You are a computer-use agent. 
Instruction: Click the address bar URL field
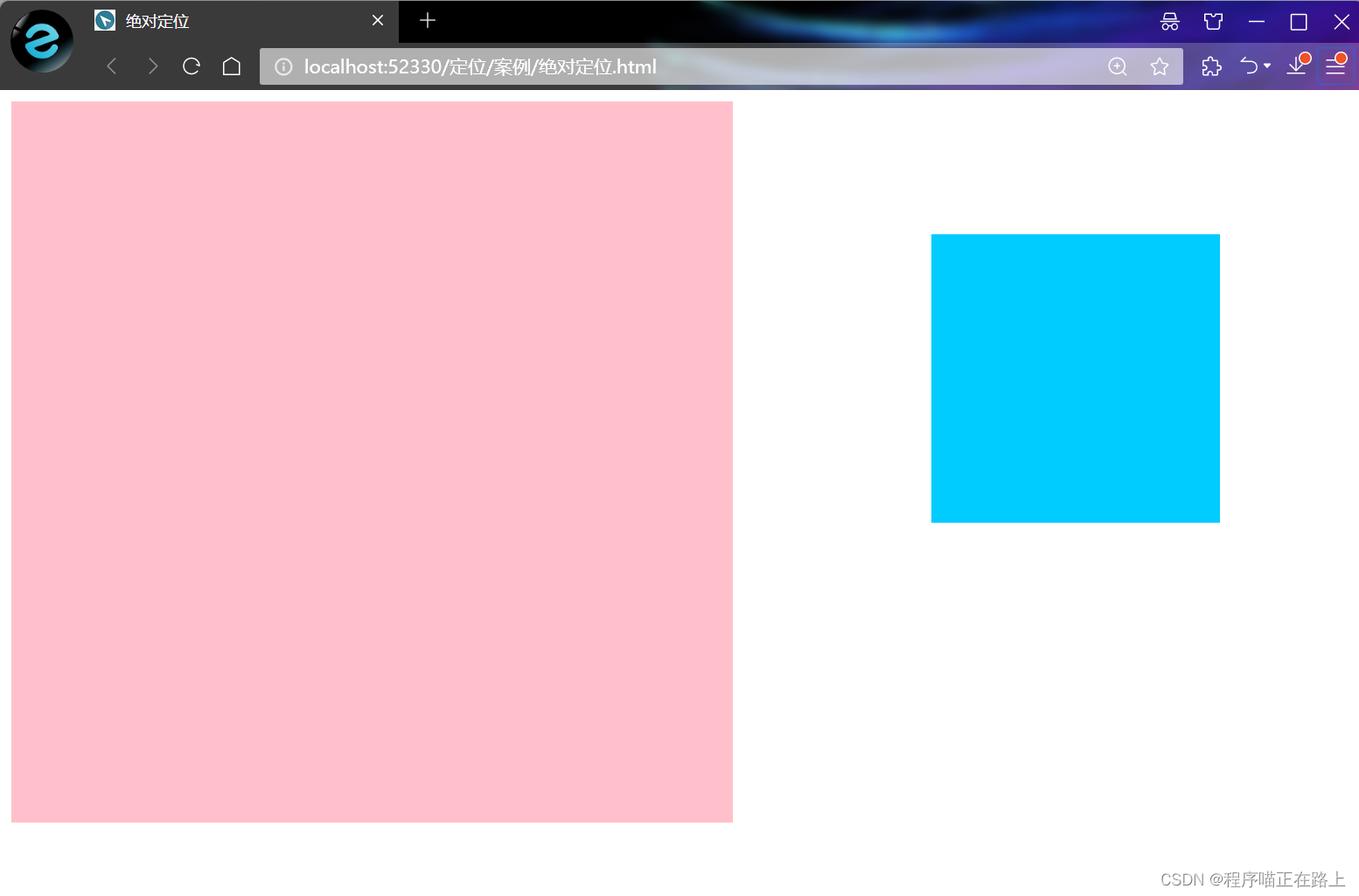pyautogui.click(x=721, y=66)
